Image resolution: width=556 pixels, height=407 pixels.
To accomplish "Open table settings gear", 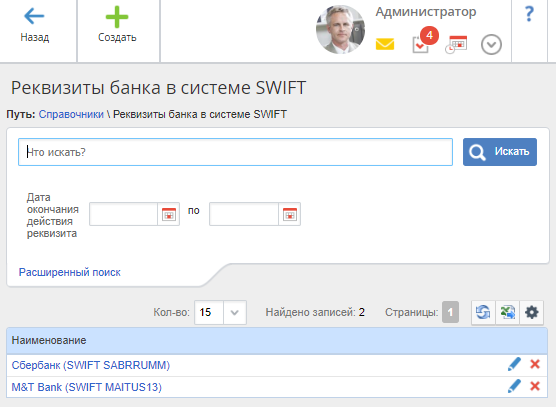I will 532,312.
